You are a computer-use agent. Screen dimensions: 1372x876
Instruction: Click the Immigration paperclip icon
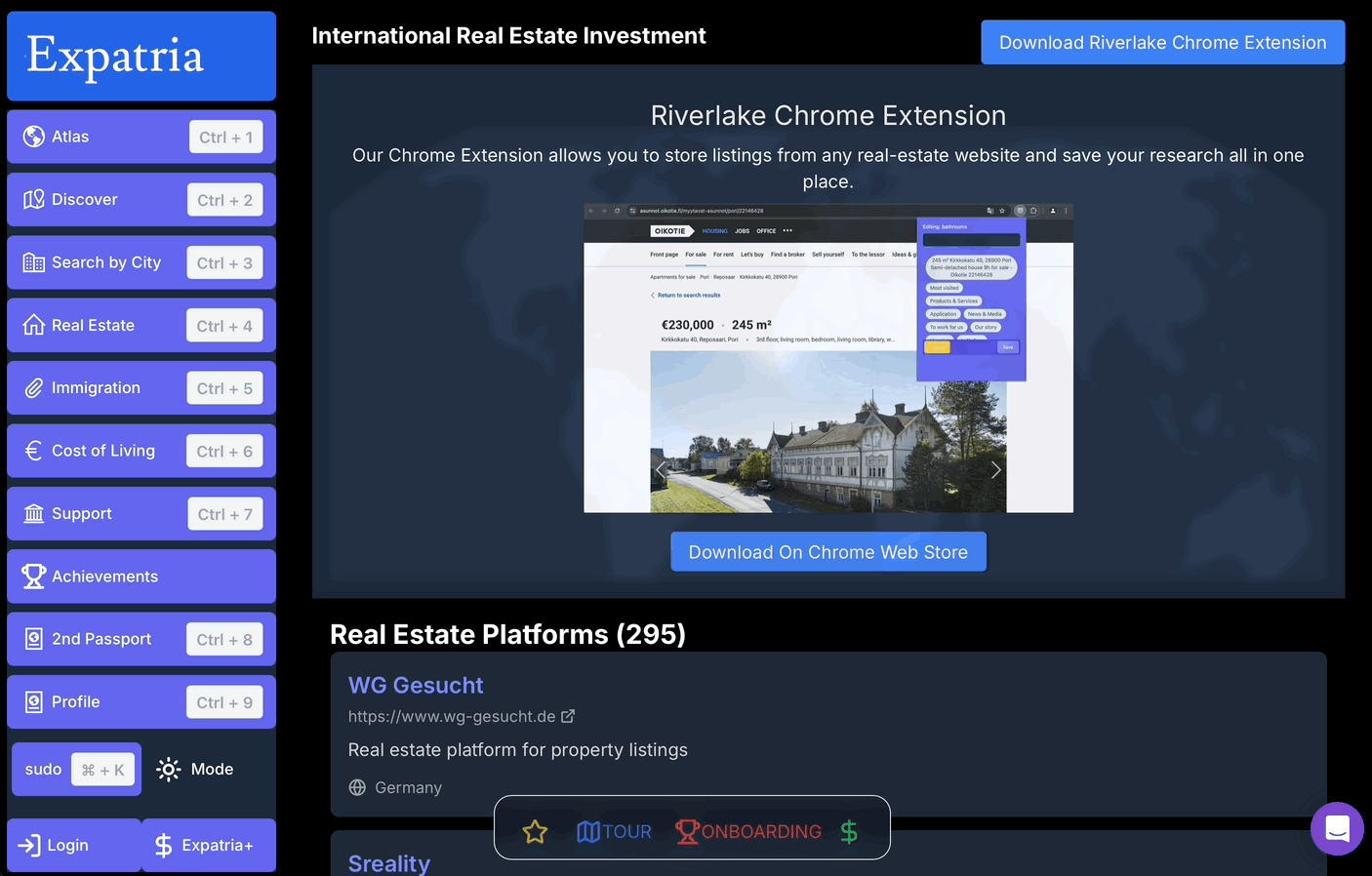34,388
